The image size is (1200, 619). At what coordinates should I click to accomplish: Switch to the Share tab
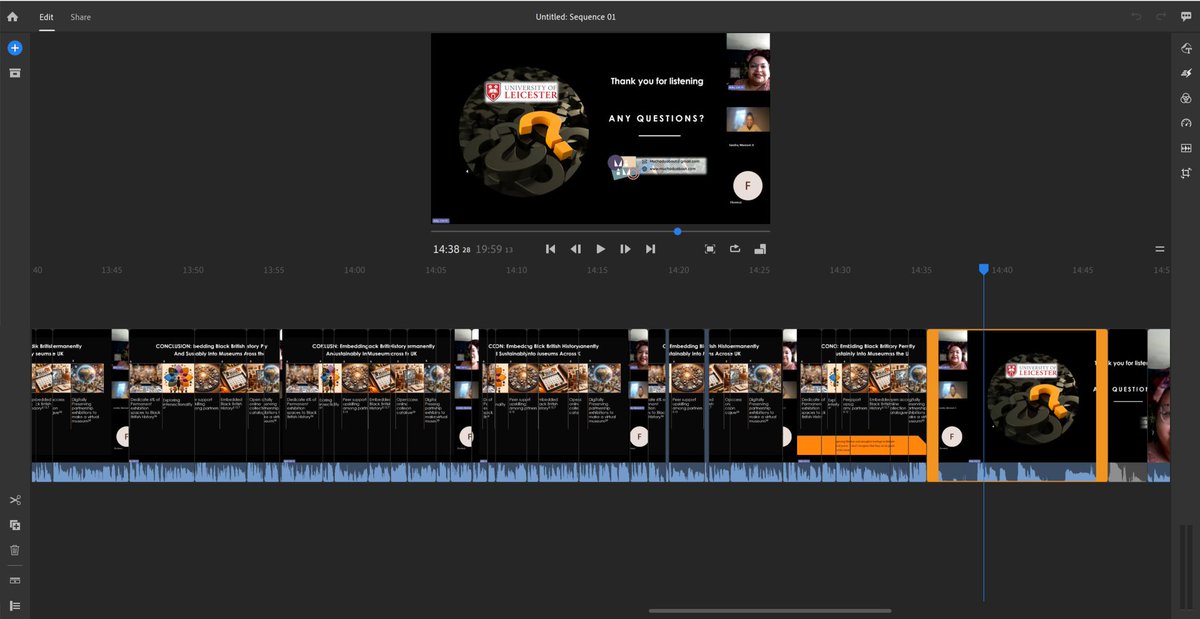[80, 17]
